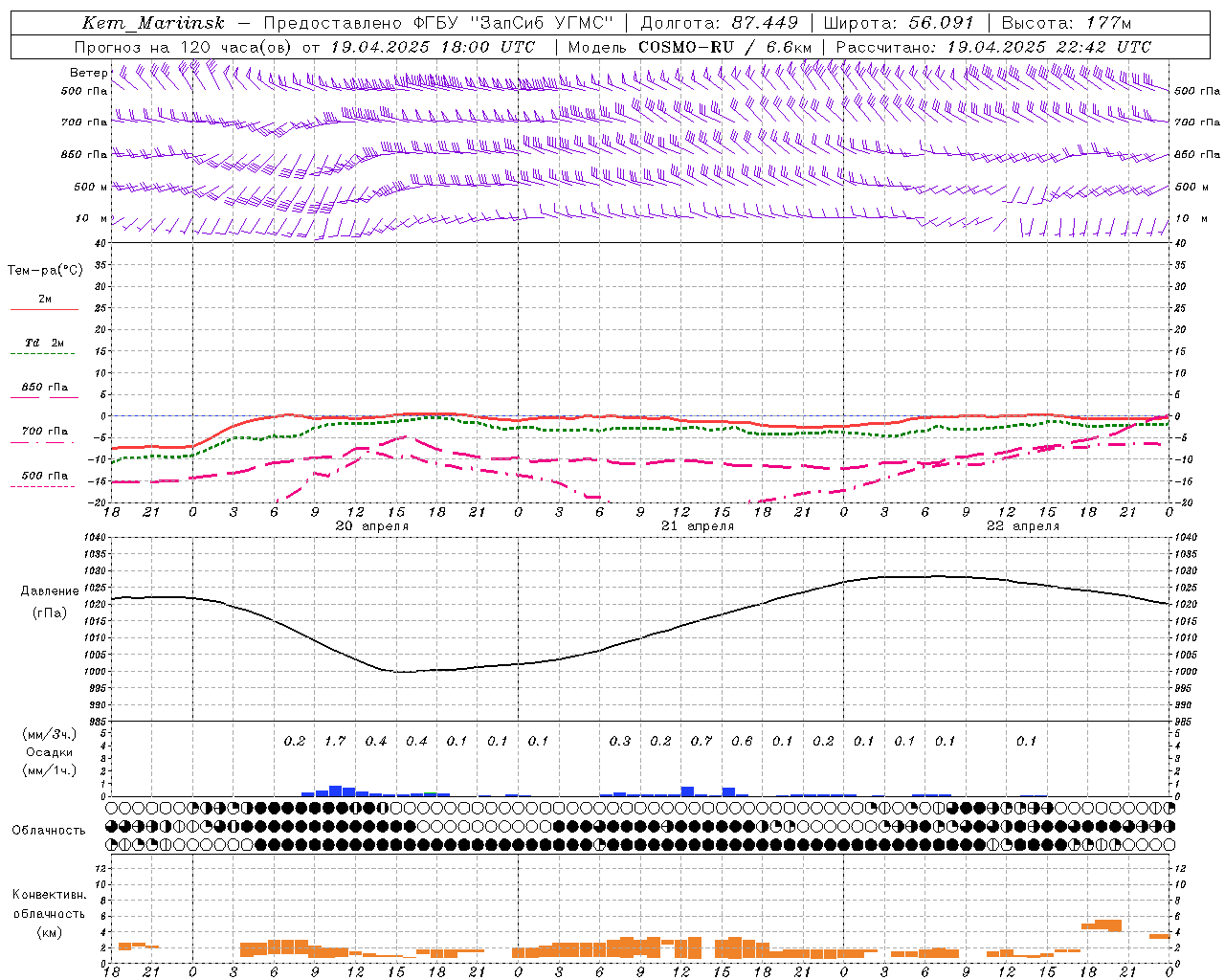Click the 'Прогноз на 120 часа(ов)' text
The image size is (1225, 980).
(183, 47)
